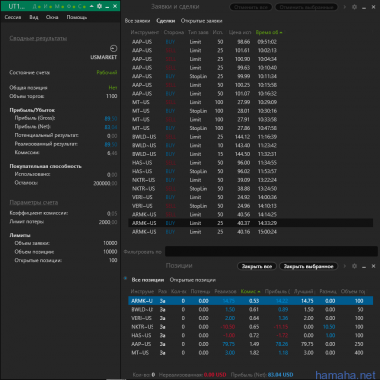Click the И shortcut in UT1 title bar
The image size is (380, 380).
[x=46, y=6]
